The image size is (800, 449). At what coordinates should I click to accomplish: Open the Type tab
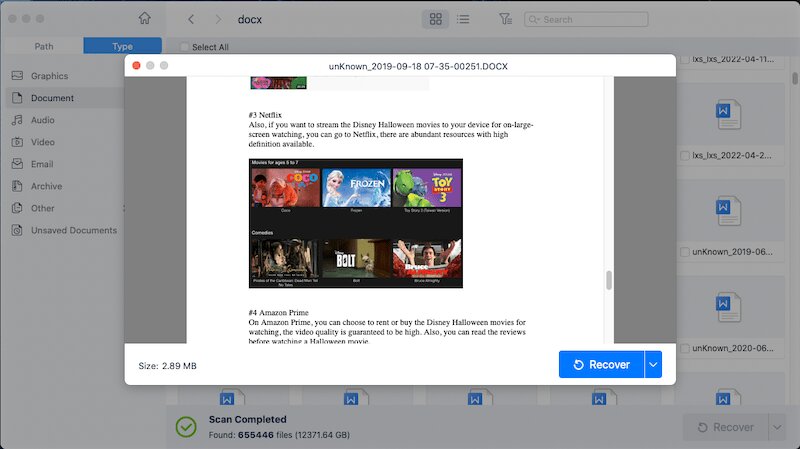point(122,46)
